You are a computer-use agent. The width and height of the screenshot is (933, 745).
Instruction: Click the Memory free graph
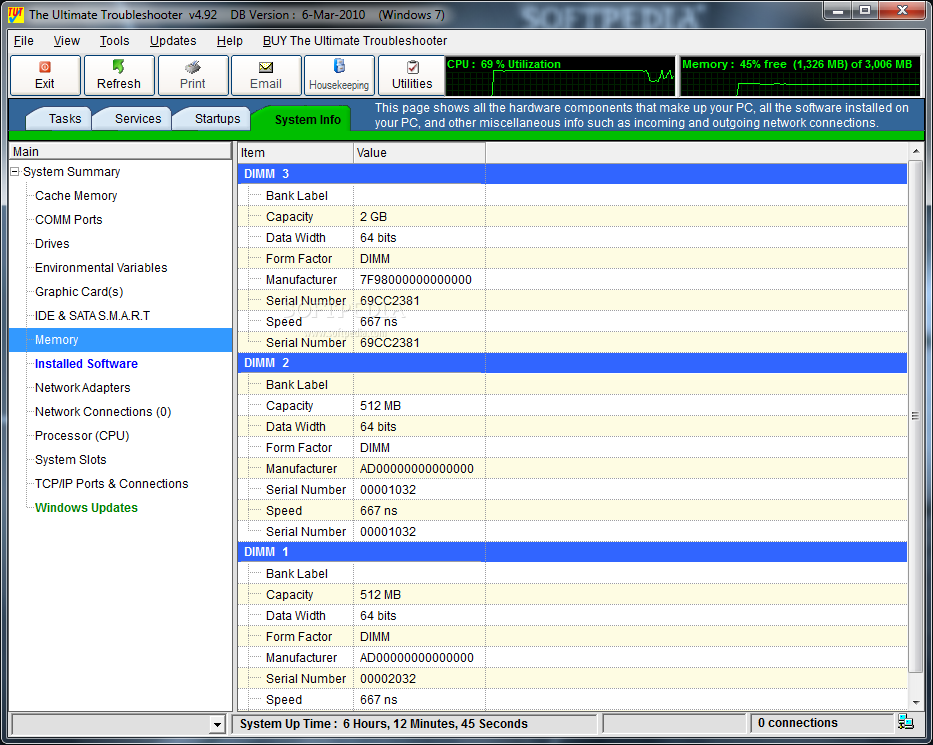(x=800, y=76)
